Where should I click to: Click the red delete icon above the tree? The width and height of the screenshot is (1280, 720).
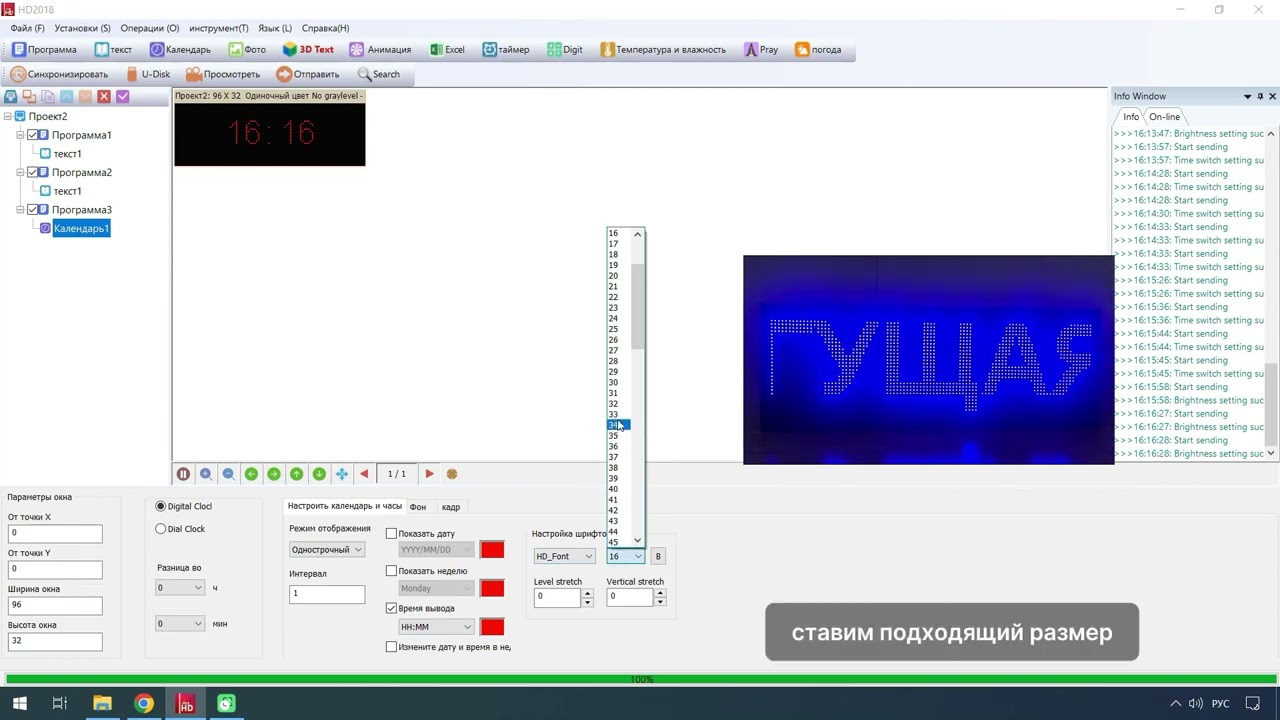coord(104,97)
